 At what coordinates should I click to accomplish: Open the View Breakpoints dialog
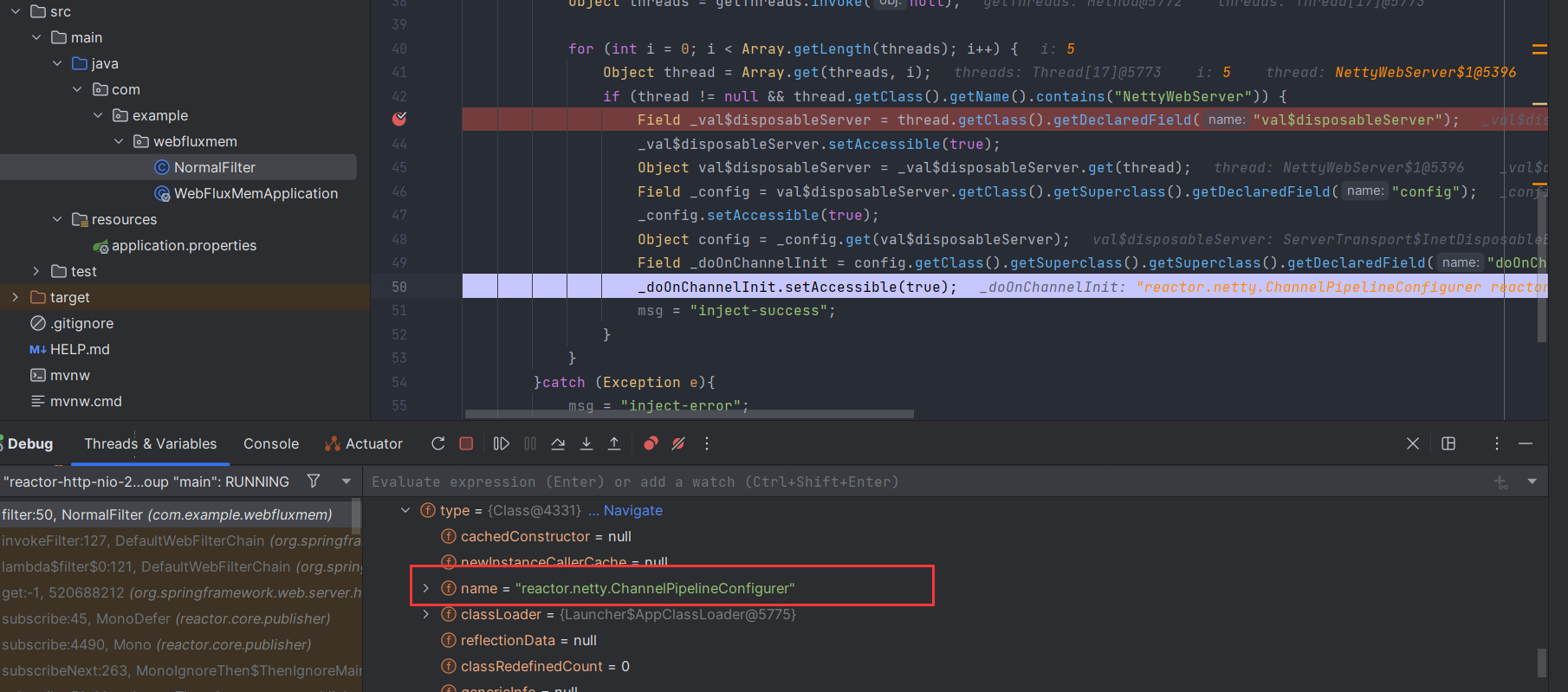[651, 443]
